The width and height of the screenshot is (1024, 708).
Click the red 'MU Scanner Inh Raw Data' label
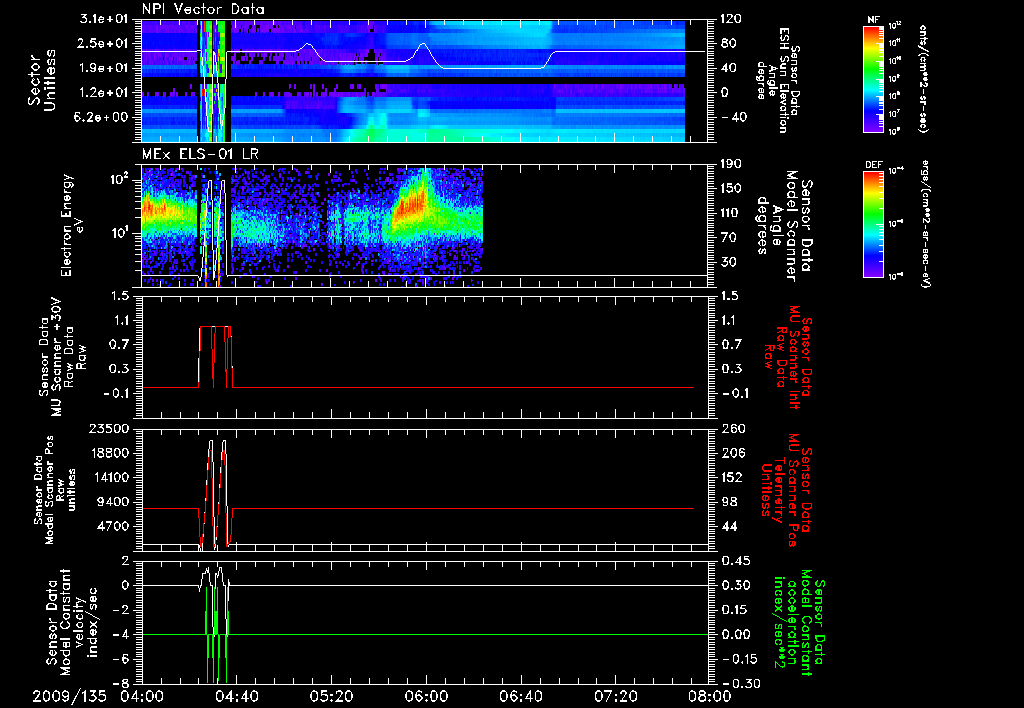787,357
